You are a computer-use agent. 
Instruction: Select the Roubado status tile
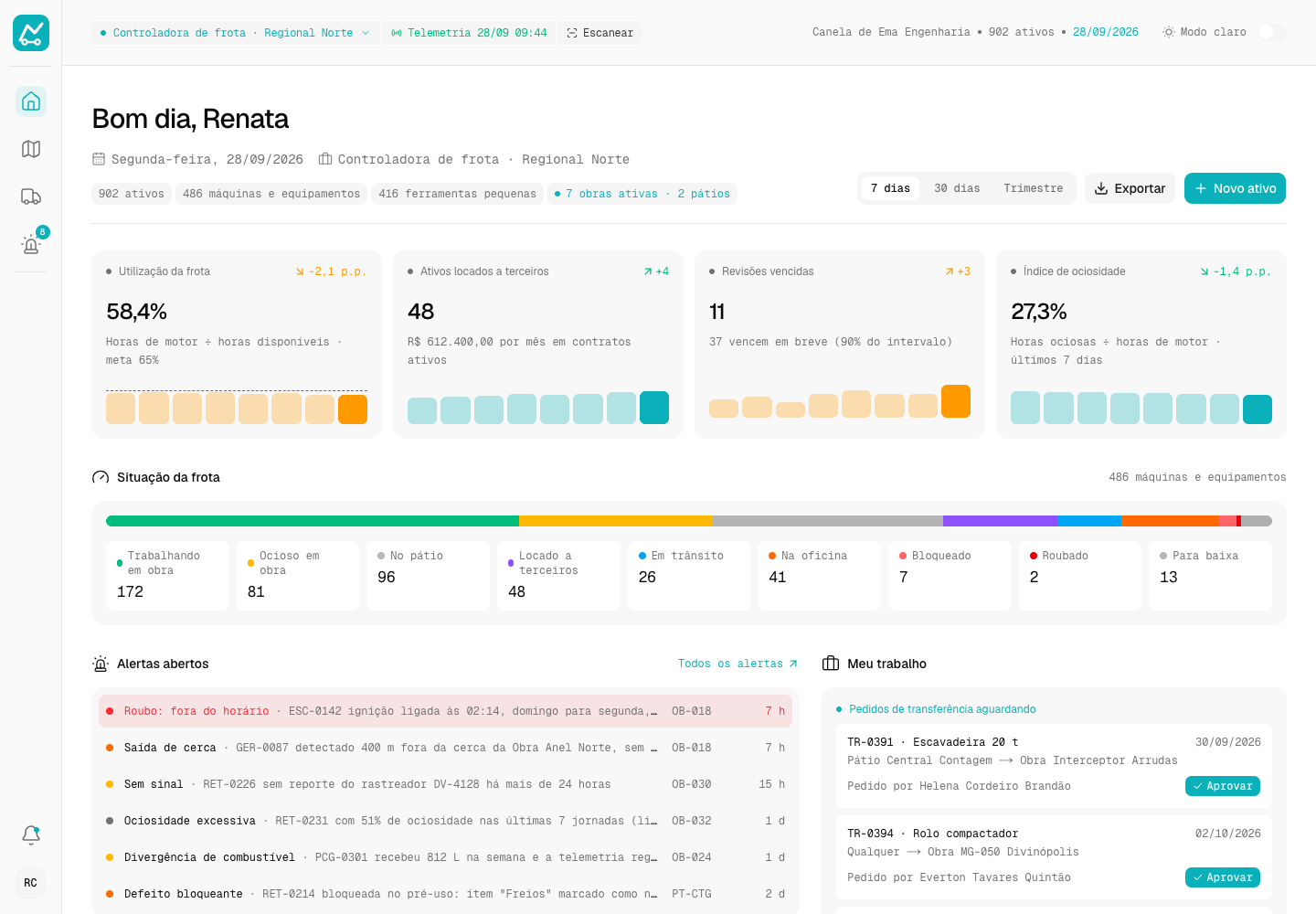1080,576
